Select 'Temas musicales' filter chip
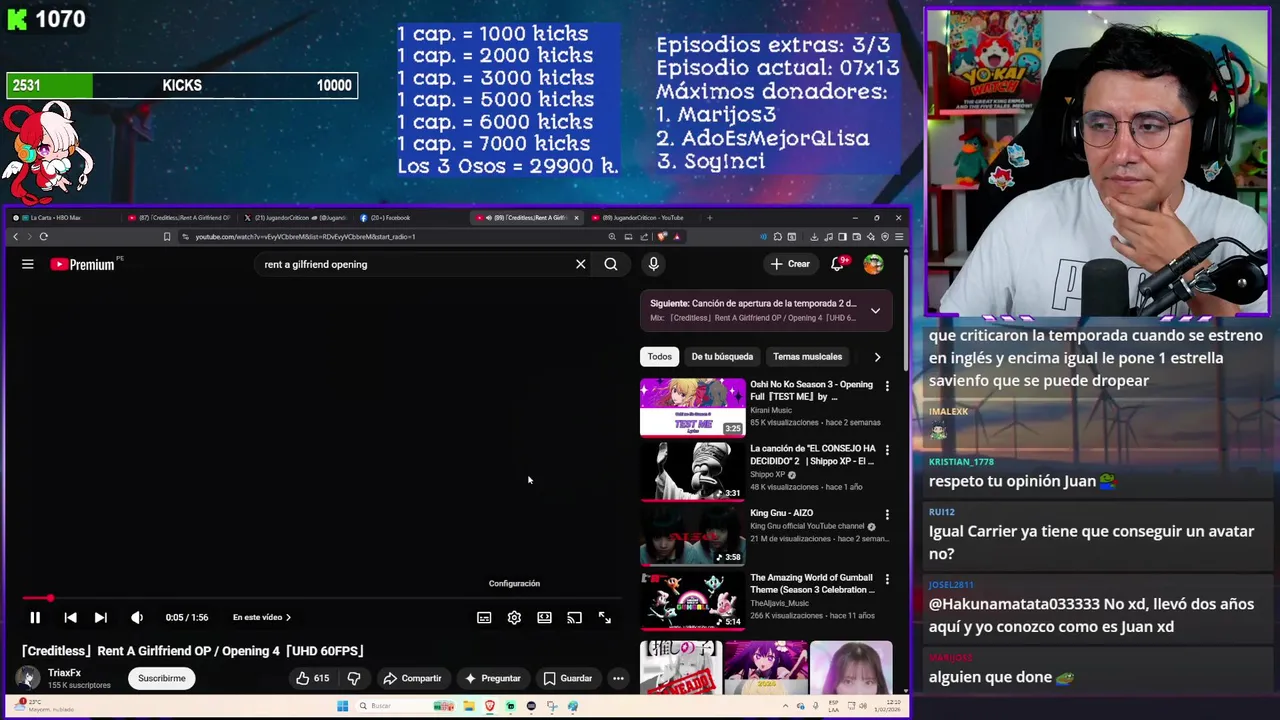Image resolution: width=1280 pixels, height=720 pixels. coord(807,357)
